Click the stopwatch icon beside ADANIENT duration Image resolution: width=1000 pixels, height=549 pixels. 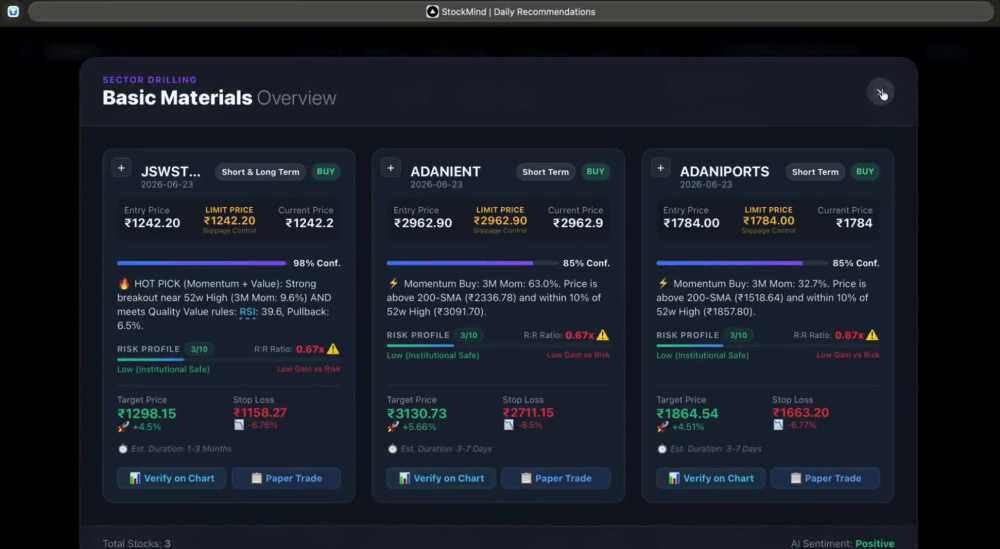point(392,449)
